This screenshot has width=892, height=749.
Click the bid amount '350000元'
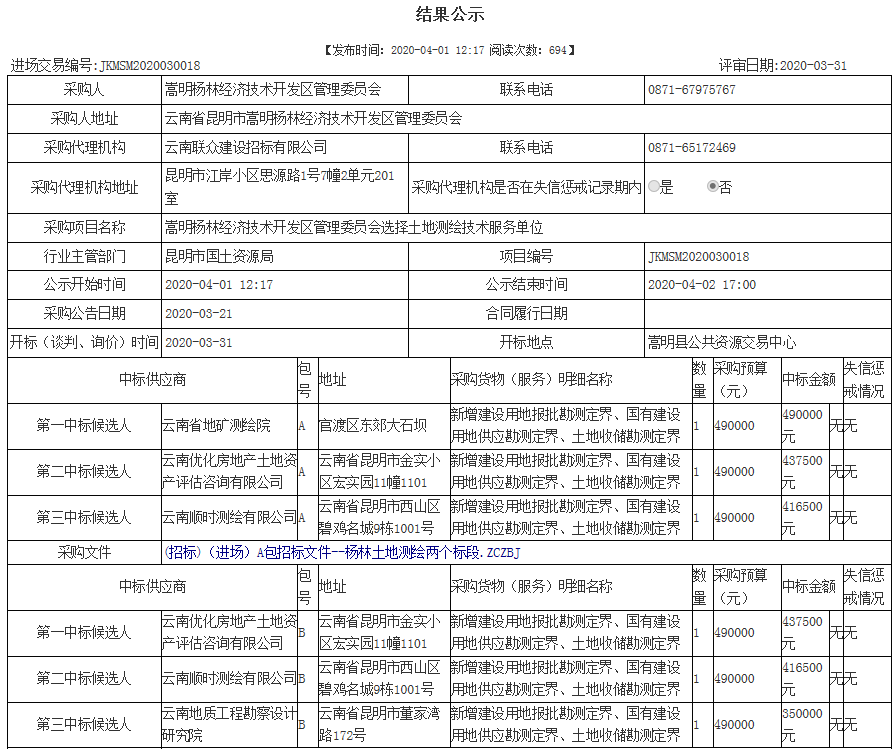803,725
